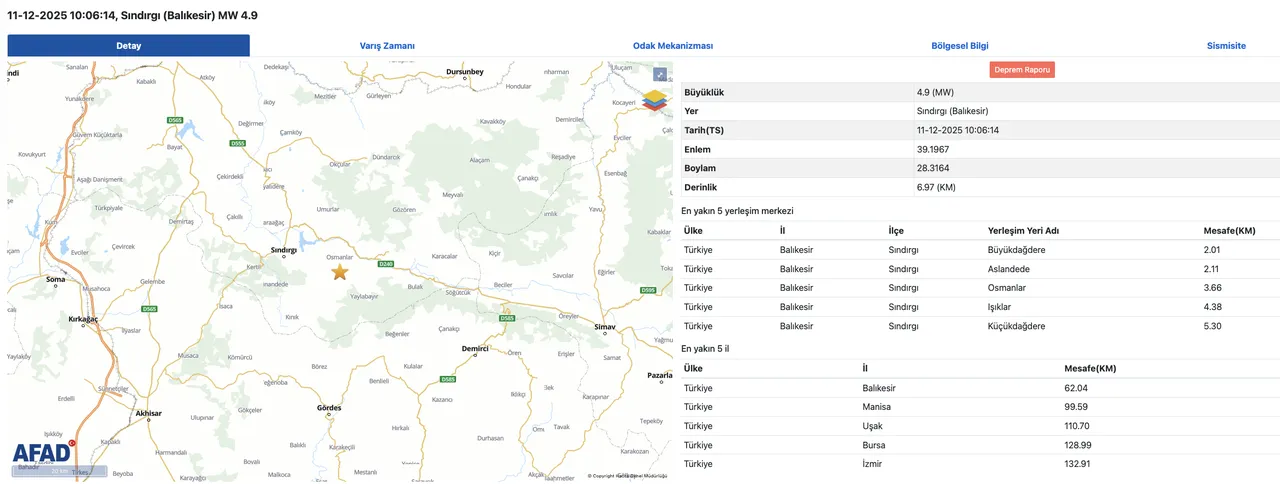The width and height of the screenshot is (1280, 484).
Task: Show the Sismisite tab
Action: pyautogui.click(x=1226, y=46)
